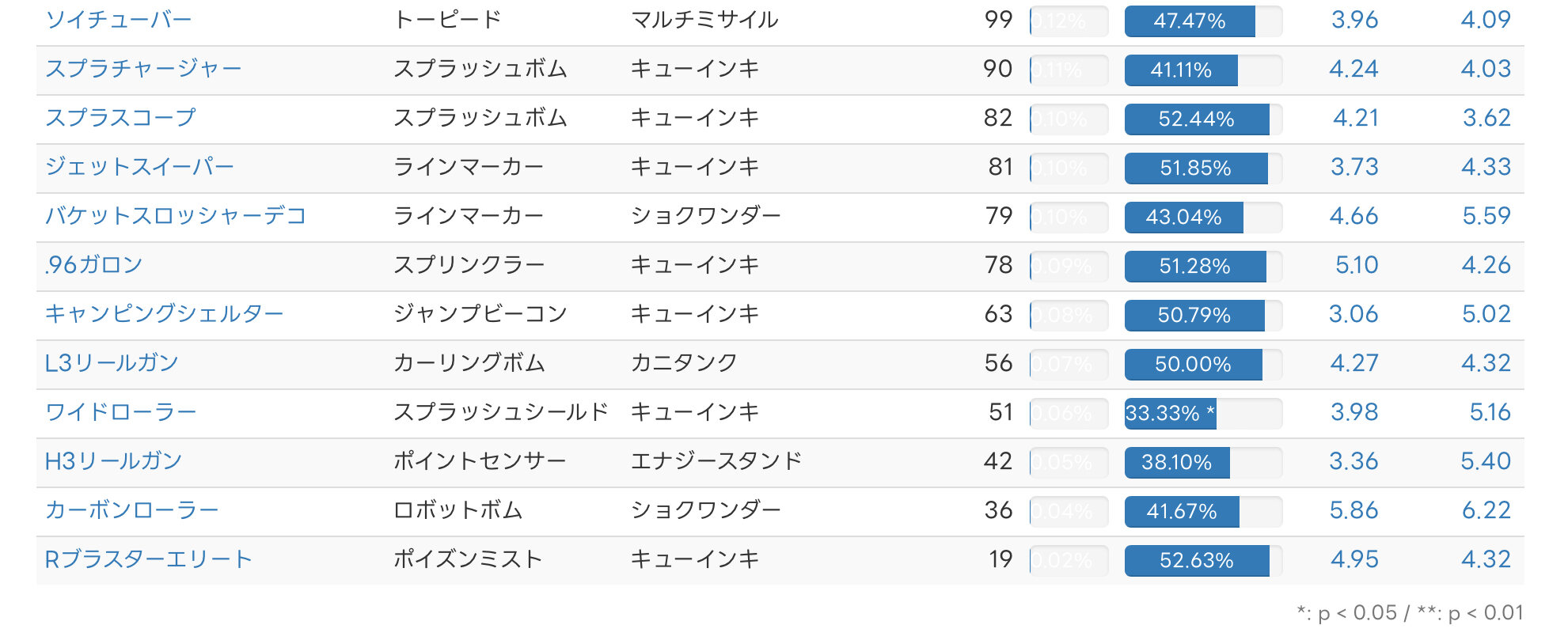
Task: Open the キャンピングシェルター weapon link
Action: pos(165,314)
